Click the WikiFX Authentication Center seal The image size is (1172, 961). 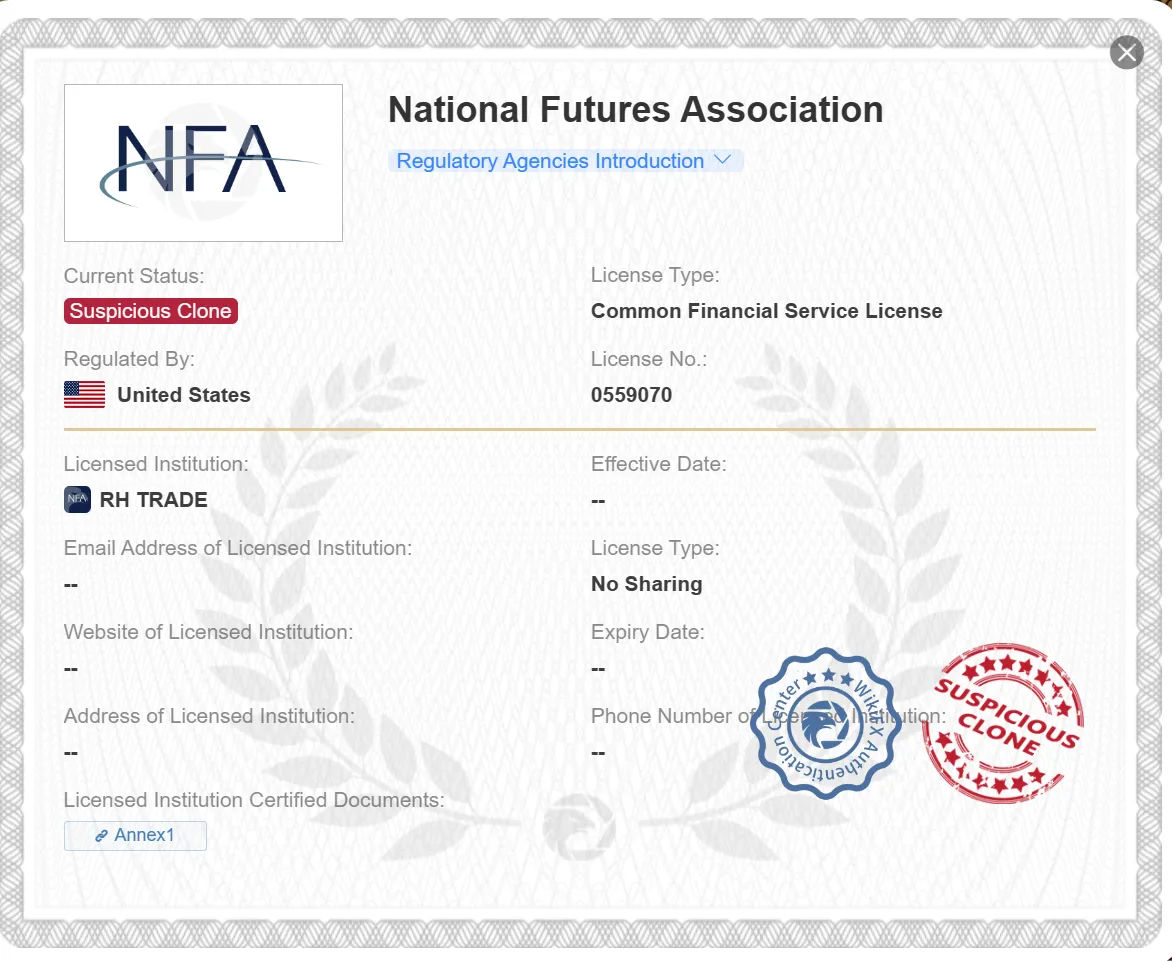click(x=826, y=723)
